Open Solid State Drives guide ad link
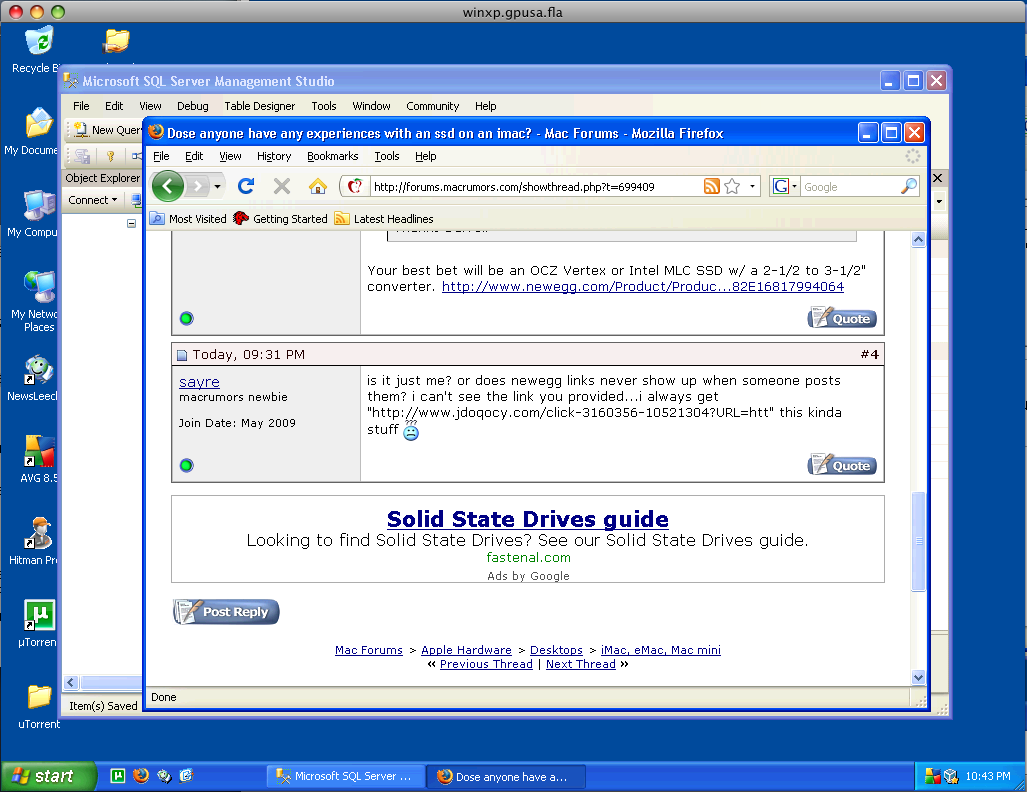 (528, 519)
